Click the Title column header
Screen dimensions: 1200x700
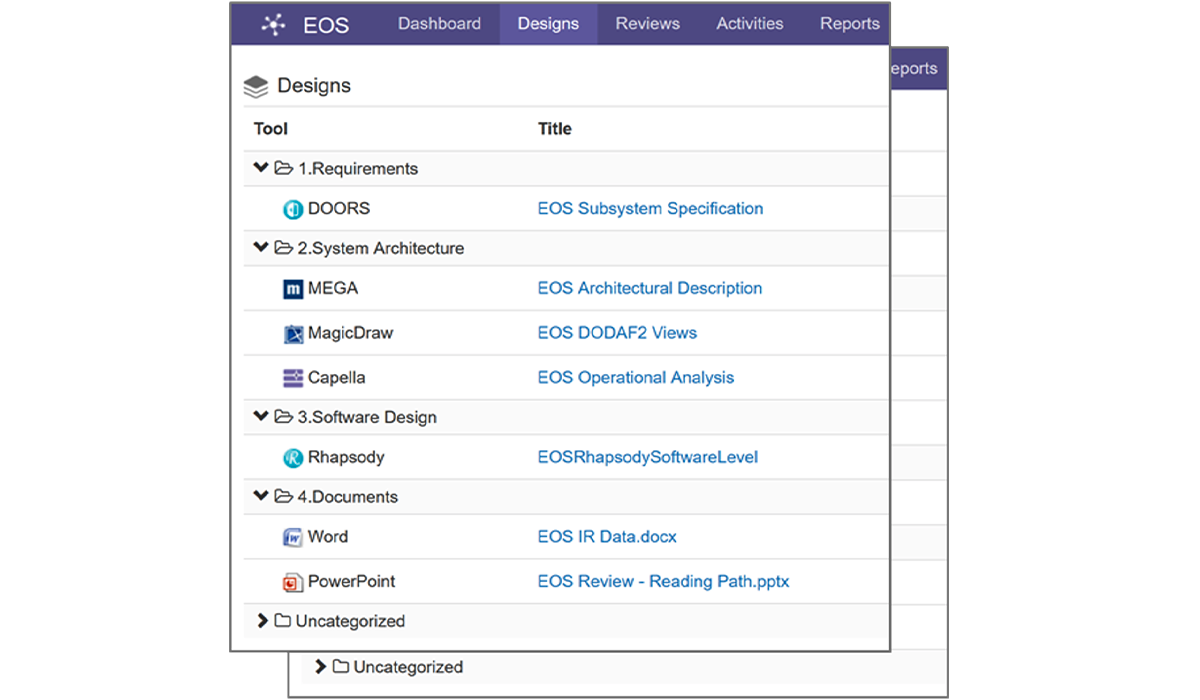[x=555, y=129]
